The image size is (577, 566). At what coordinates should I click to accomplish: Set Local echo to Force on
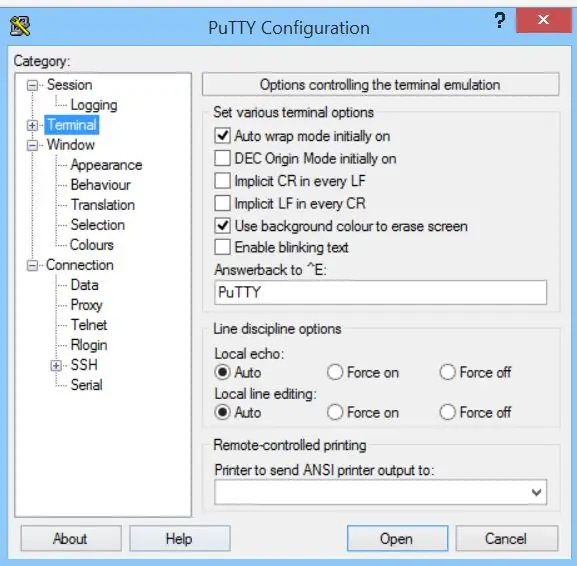click(335, 372)
